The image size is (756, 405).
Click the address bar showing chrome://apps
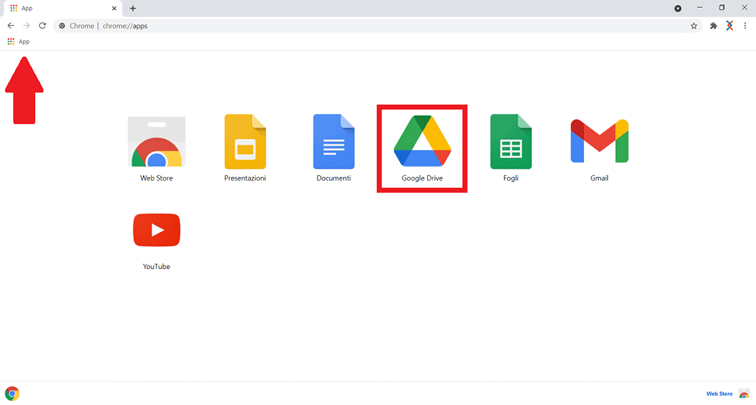[376, 26]
